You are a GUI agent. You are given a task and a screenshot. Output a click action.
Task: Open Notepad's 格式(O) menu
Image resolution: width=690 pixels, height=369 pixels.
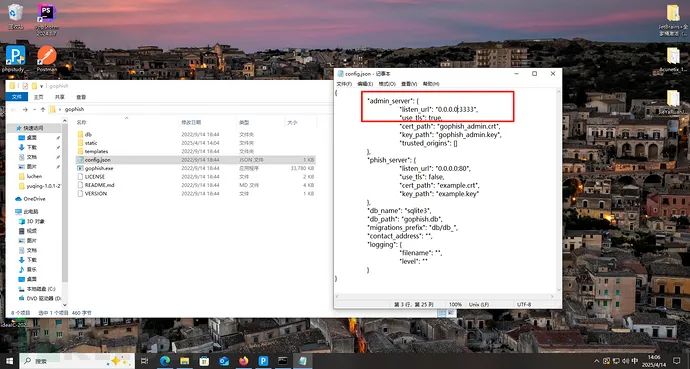click(x=387, y=84)
